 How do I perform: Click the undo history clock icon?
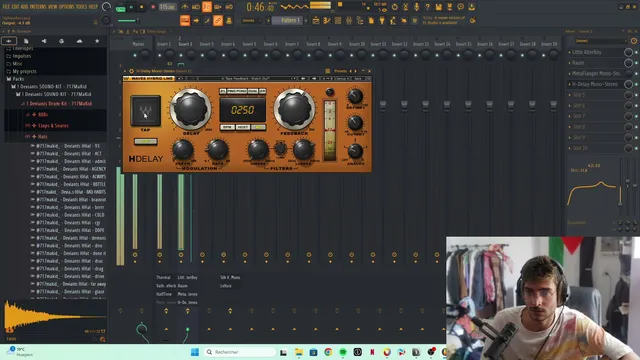(394, 7)
